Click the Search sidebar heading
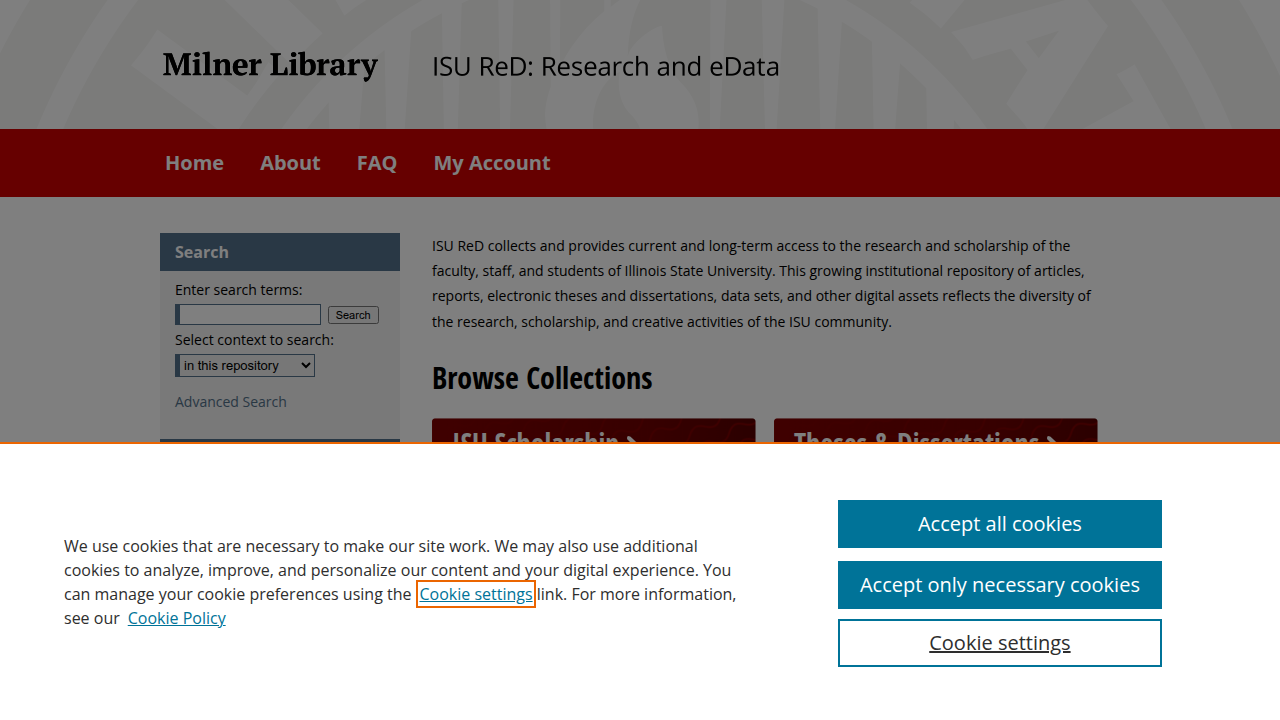This screenshot has width=1280, height=720. pos(280,252)
